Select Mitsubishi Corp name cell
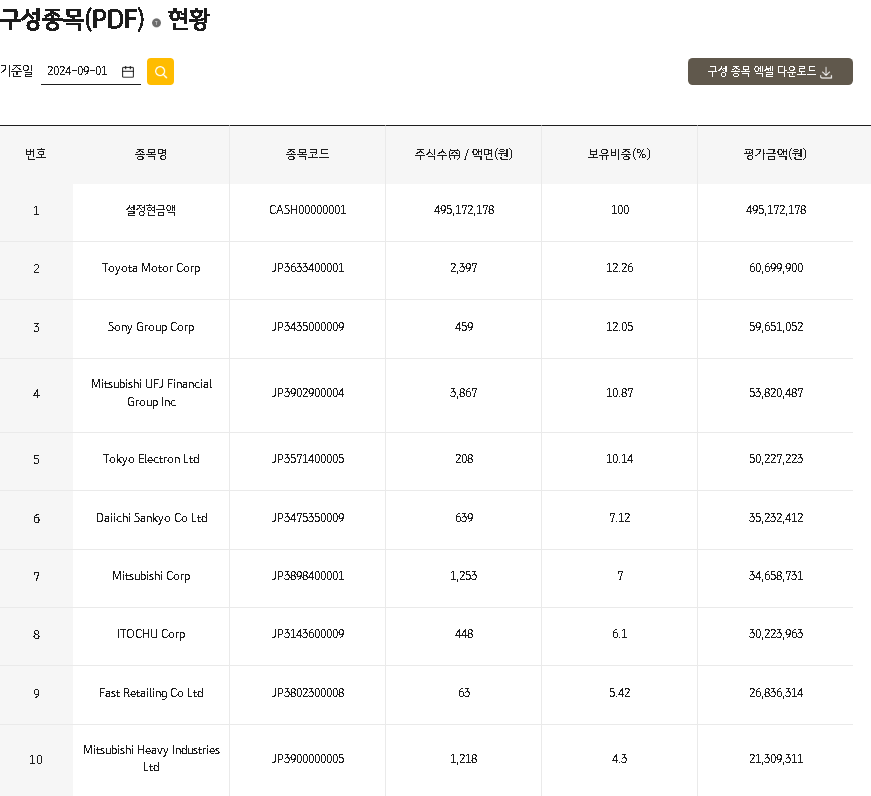The height and width of the screenshot is (796, 871). (x=151, y=576)
